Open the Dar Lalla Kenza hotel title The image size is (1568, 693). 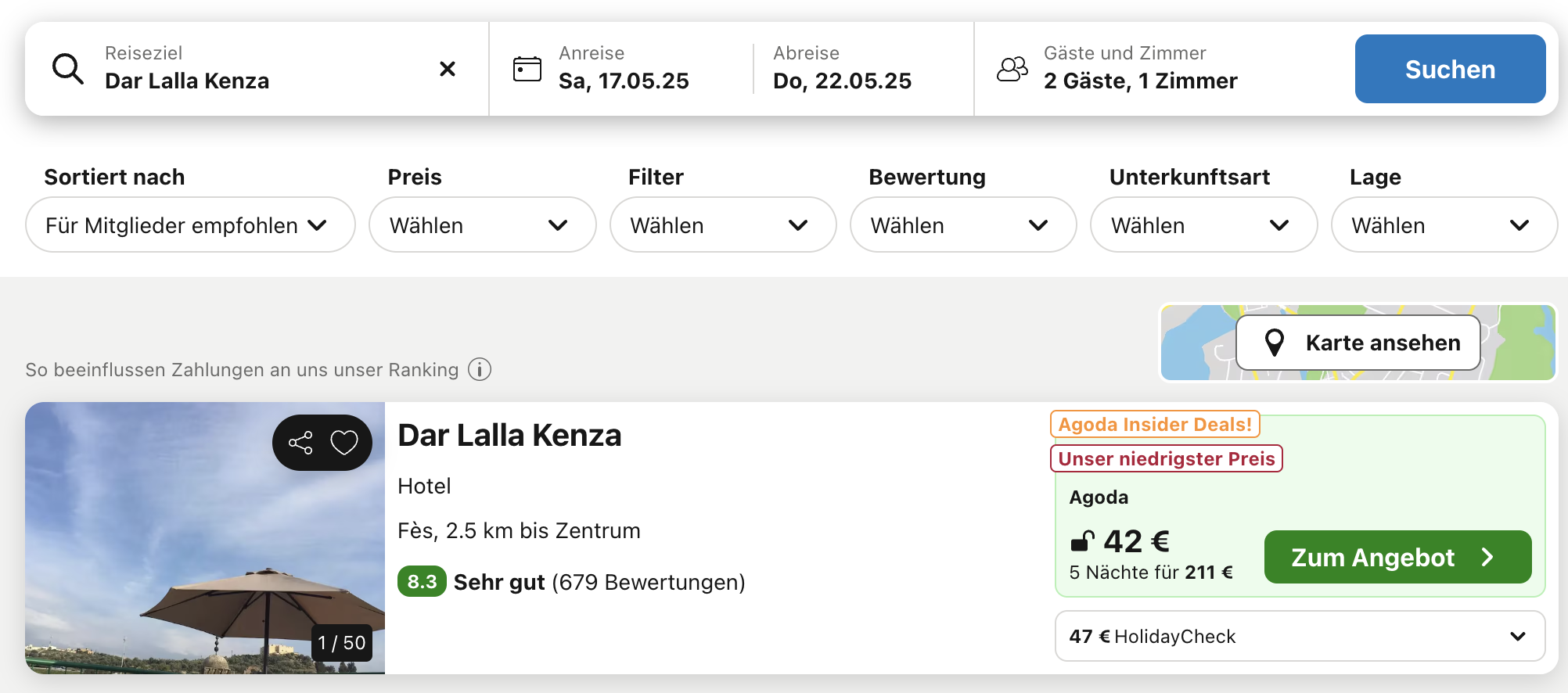509,436
